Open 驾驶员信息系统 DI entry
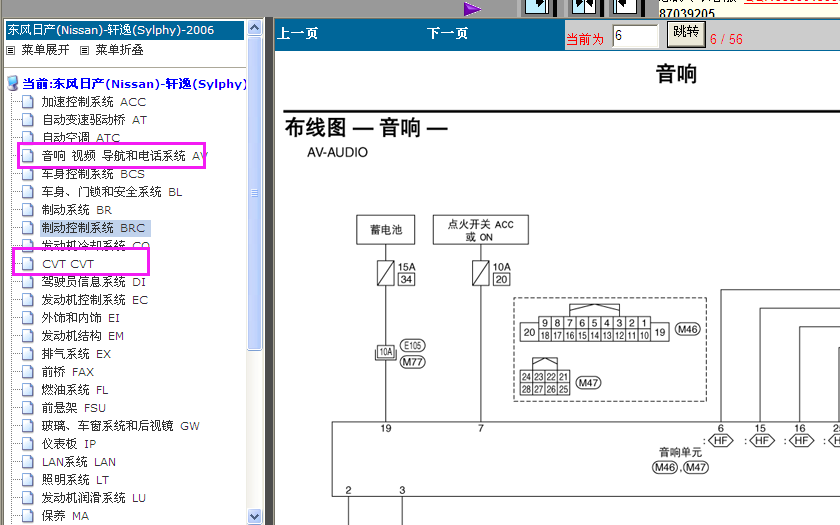The height and width of the screenshot is (525, 840). pos(94,282)
